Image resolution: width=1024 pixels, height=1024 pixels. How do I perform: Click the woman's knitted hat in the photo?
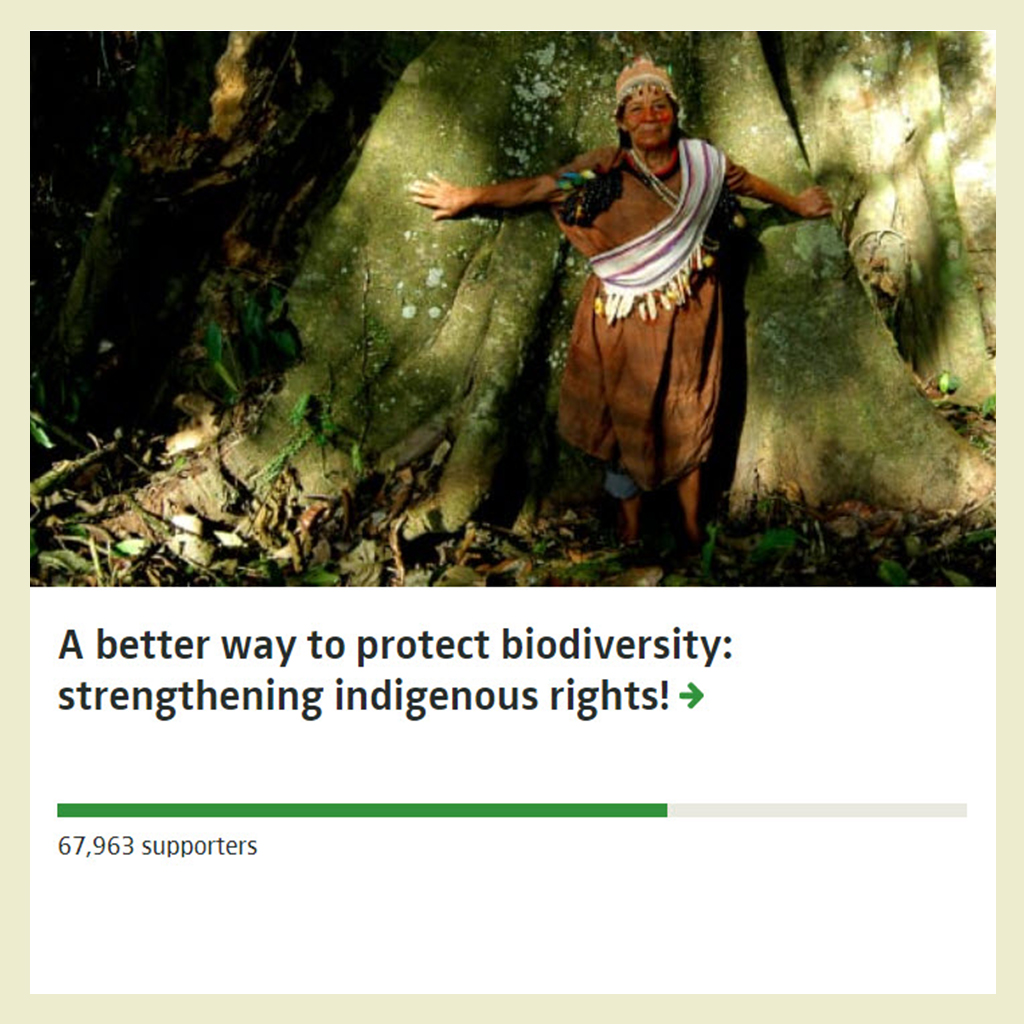644,77
